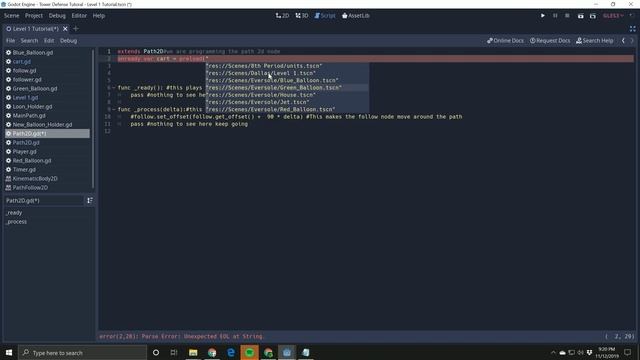Open the Help menu
640x360 pixels.
coord(99,16)
